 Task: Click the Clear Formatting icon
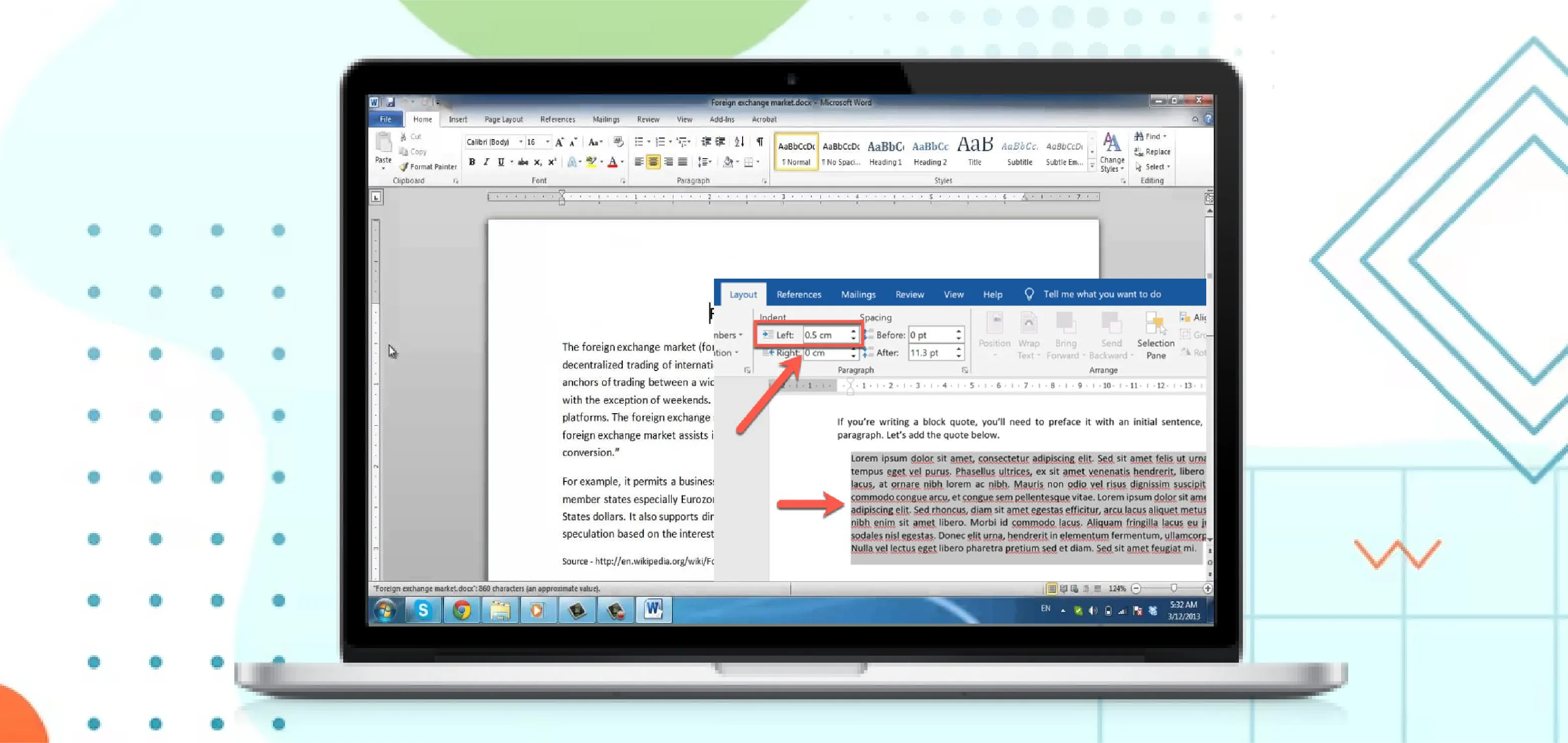[618, 142]
